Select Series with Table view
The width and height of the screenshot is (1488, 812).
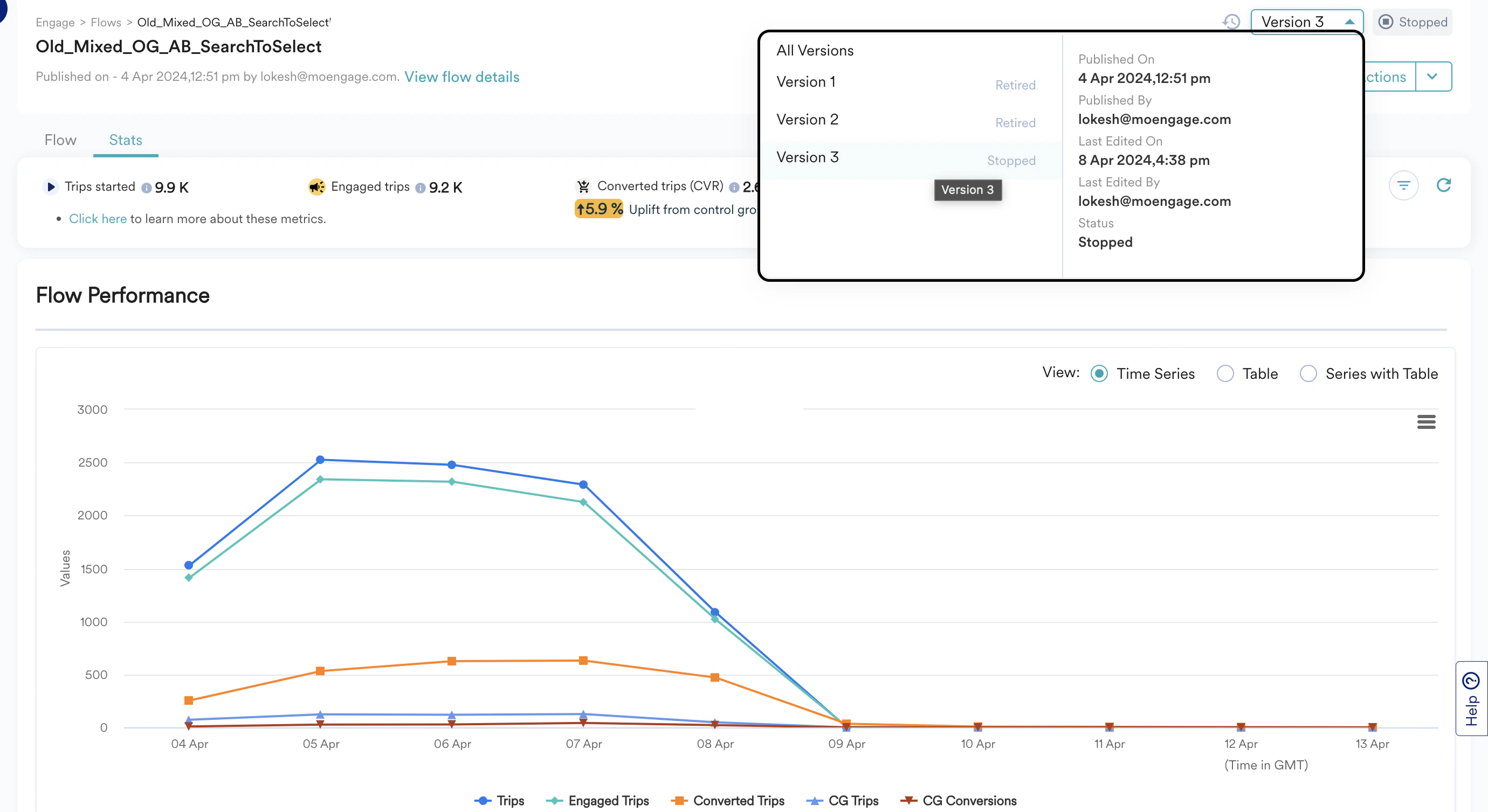pyautogui.click(x=1308, y=374)
